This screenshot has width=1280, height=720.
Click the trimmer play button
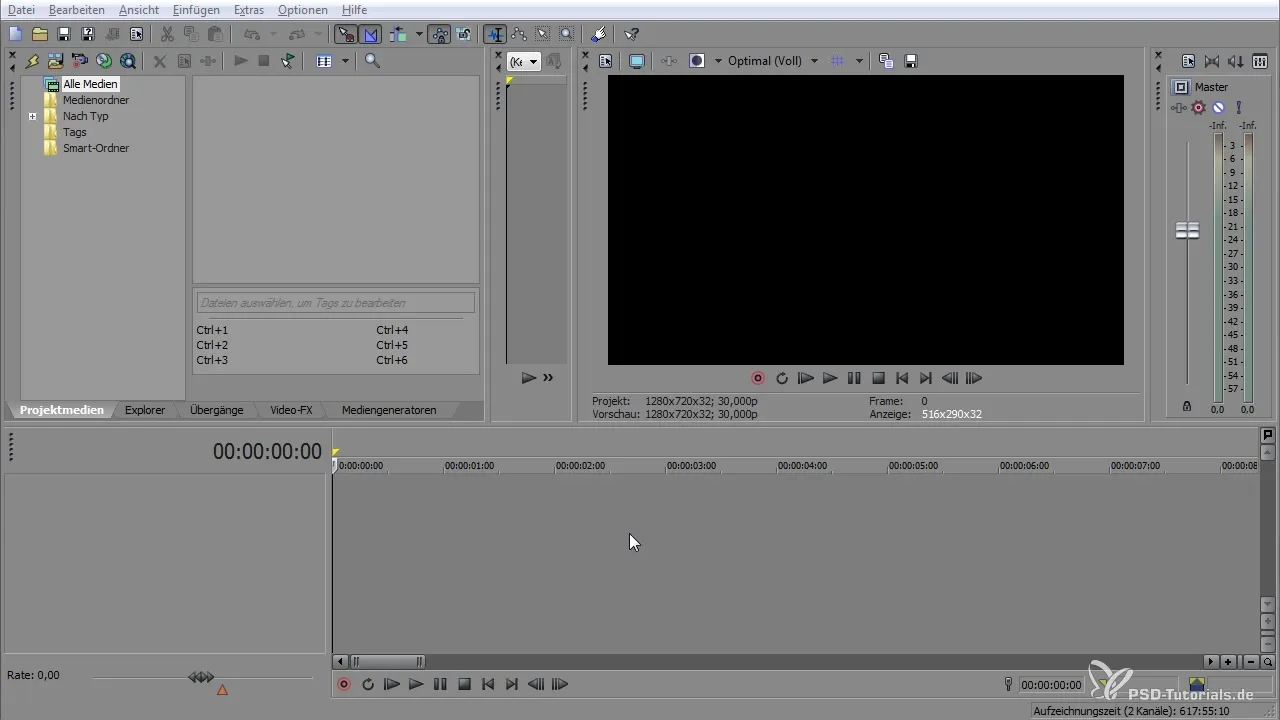(528, 378)
